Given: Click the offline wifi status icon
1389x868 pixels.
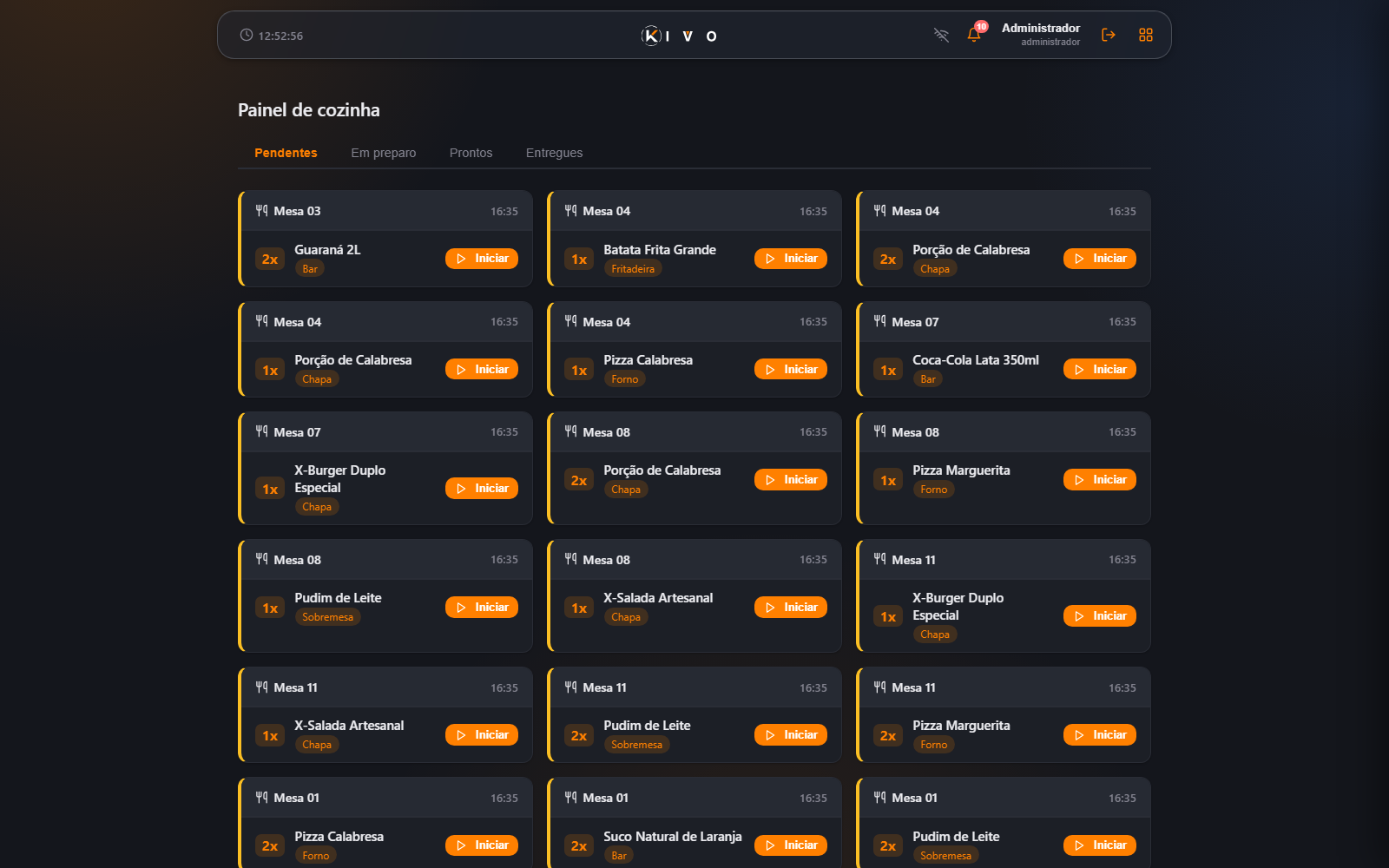Looking at the screenshot, I should pos(941,35).
